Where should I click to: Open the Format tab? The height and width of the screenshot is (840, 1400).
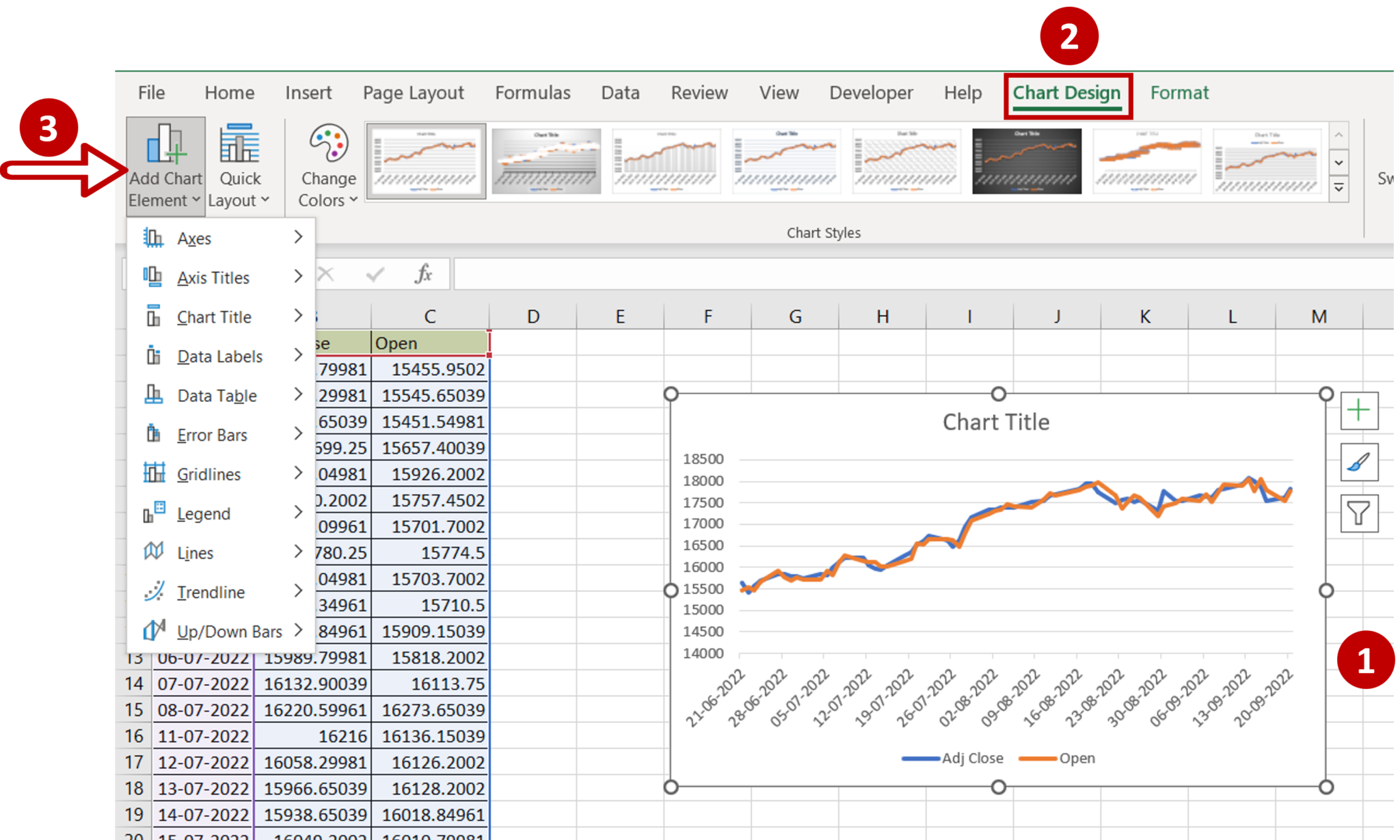coord(1180,91)
